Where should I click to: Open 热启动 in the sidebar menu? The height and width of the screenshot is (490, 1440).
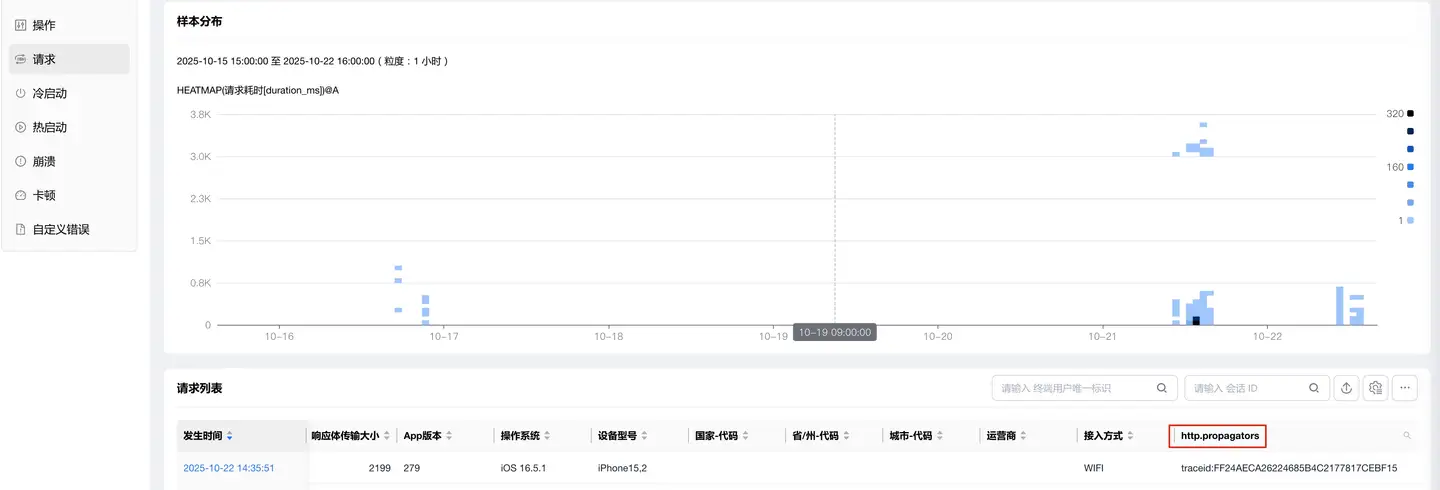click(x=49, y=127)
